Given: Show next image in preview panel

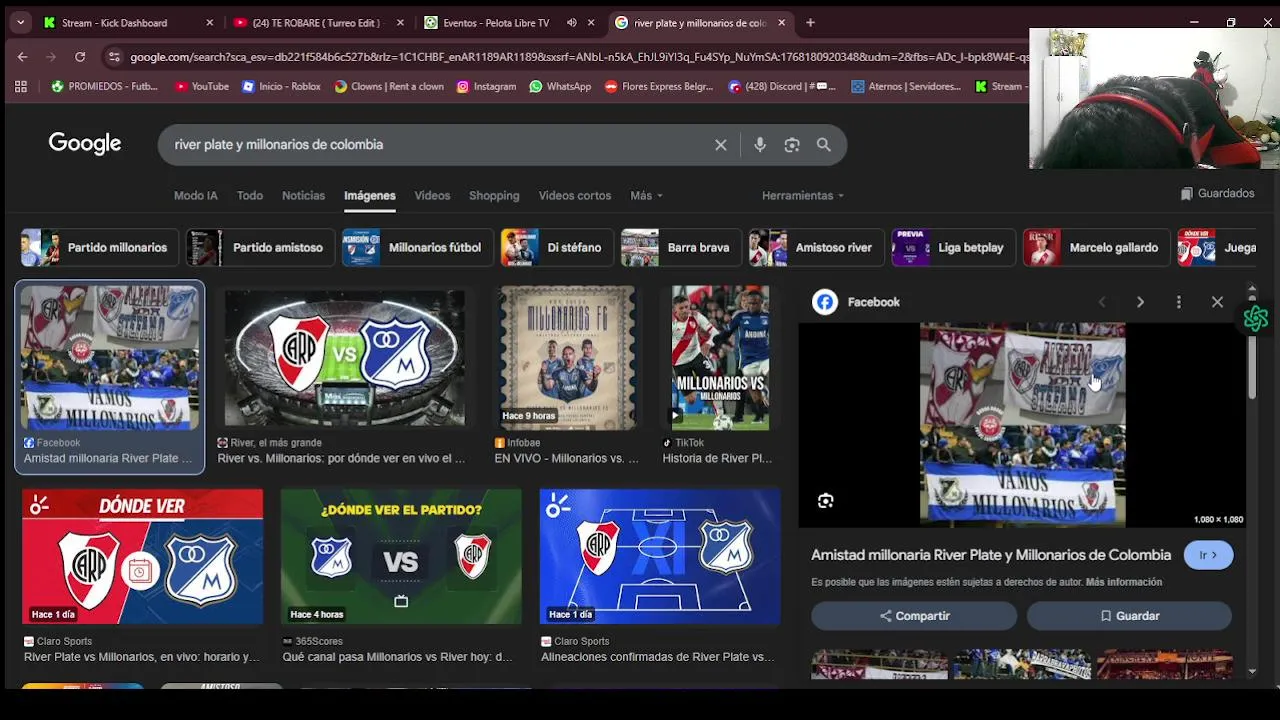Looking at the screenshot, I should [1140, 302].
